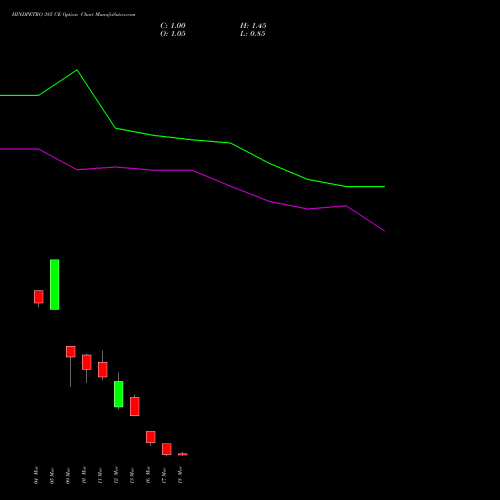Click the 13 Mar date label
Viewport: 500px width, 500px height.
(x=132, y=475)
